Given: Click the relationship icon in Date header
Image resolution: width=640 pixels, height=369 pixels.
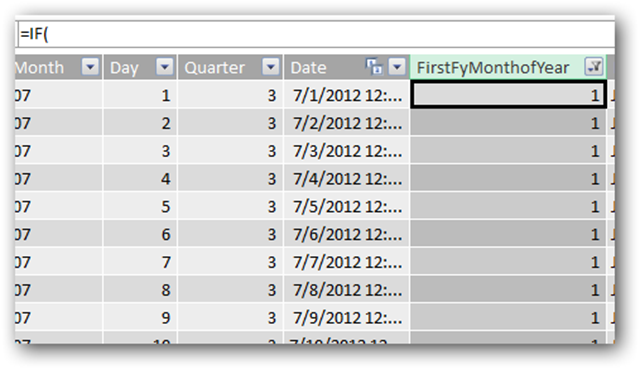Looking at the screenshot, I should click(374, 67).
